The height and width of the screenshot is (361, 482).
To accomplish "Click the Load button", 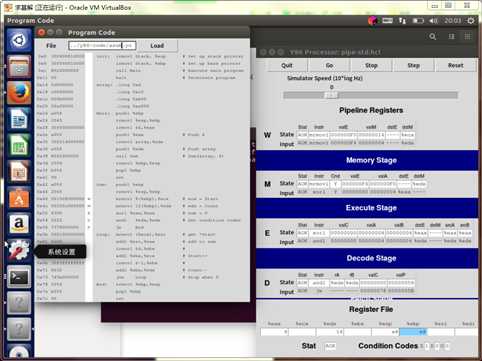I will tap(157, 45).
